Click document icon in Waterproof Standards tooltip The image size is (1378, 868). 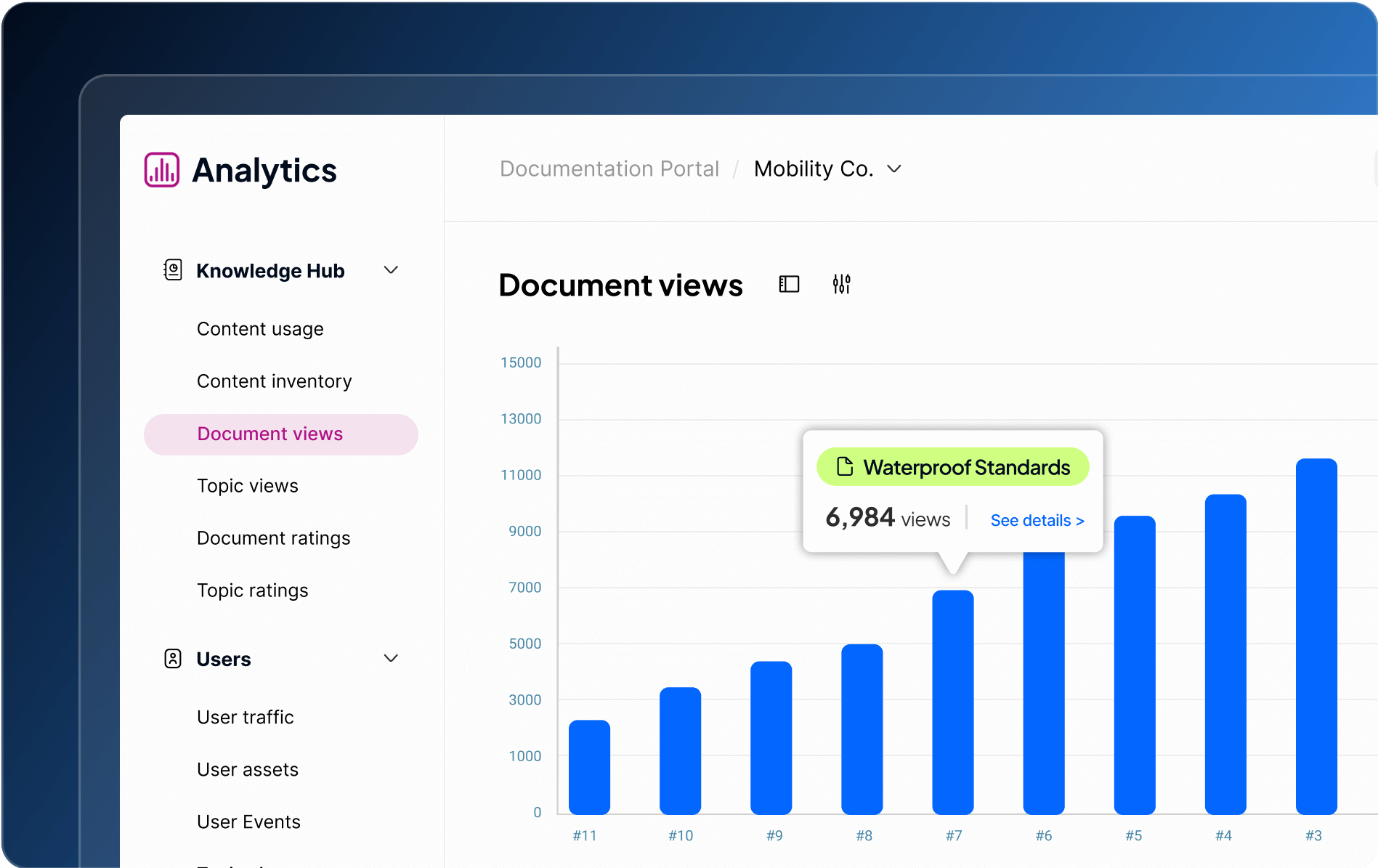click(844, 466)
